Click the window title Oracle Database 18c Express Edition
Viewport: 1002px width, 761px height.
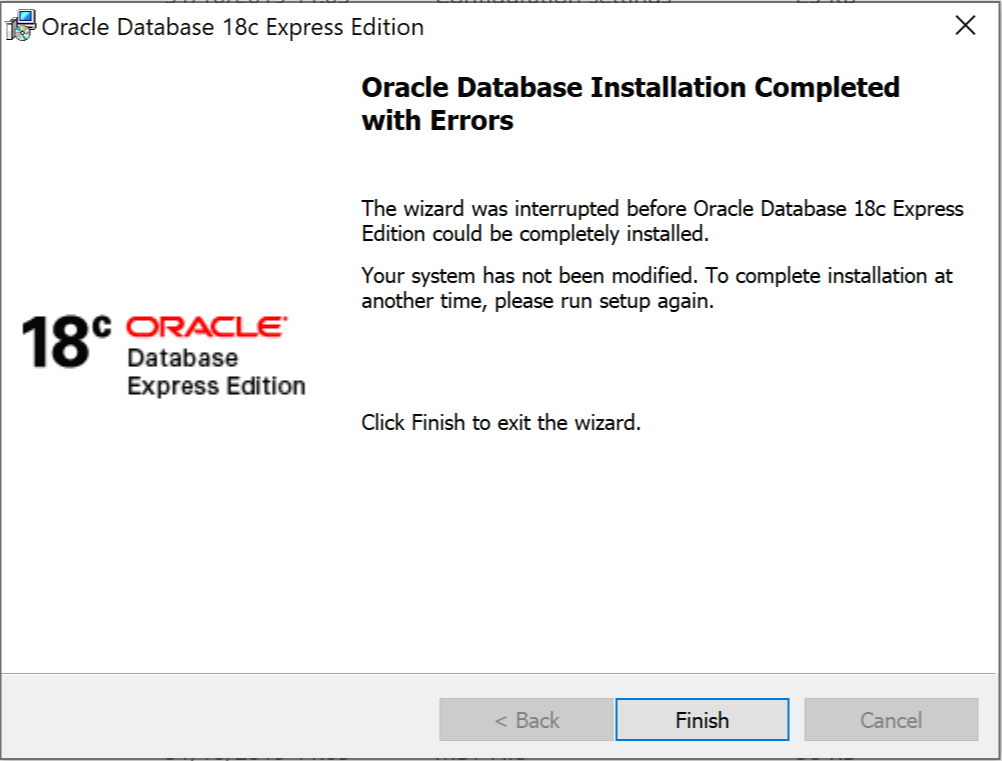[232, 27]
